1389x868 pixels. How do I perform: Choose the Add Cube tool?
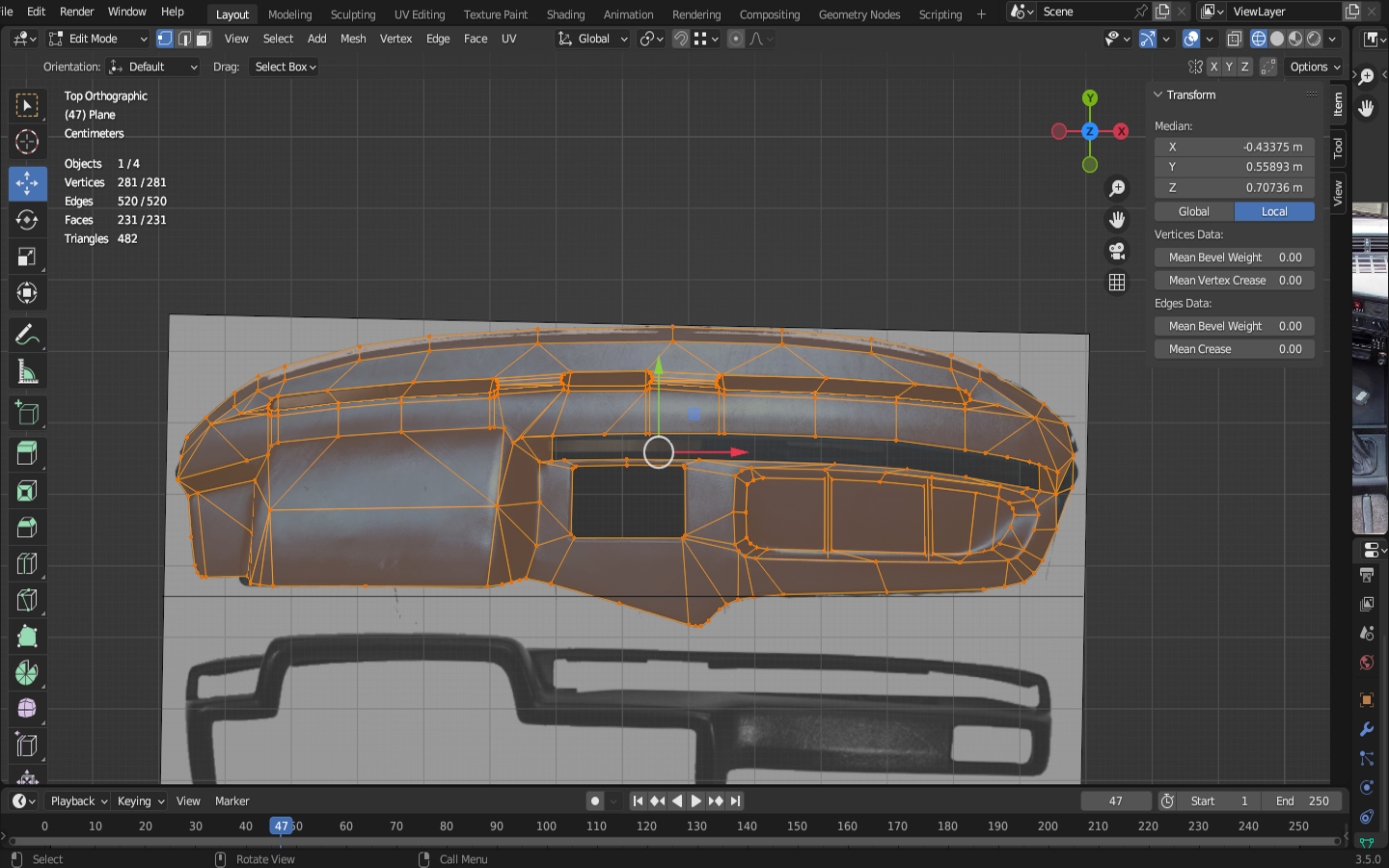click(x=27, y=414)
